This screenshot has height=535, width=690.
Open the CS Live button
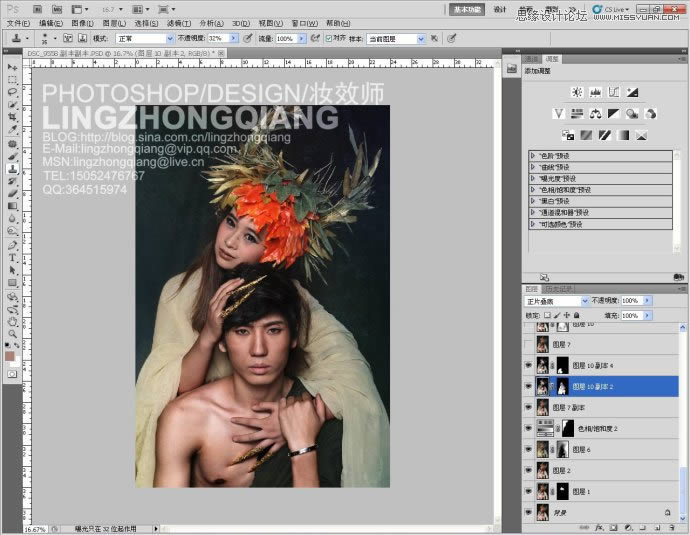[x=611, y=9]
